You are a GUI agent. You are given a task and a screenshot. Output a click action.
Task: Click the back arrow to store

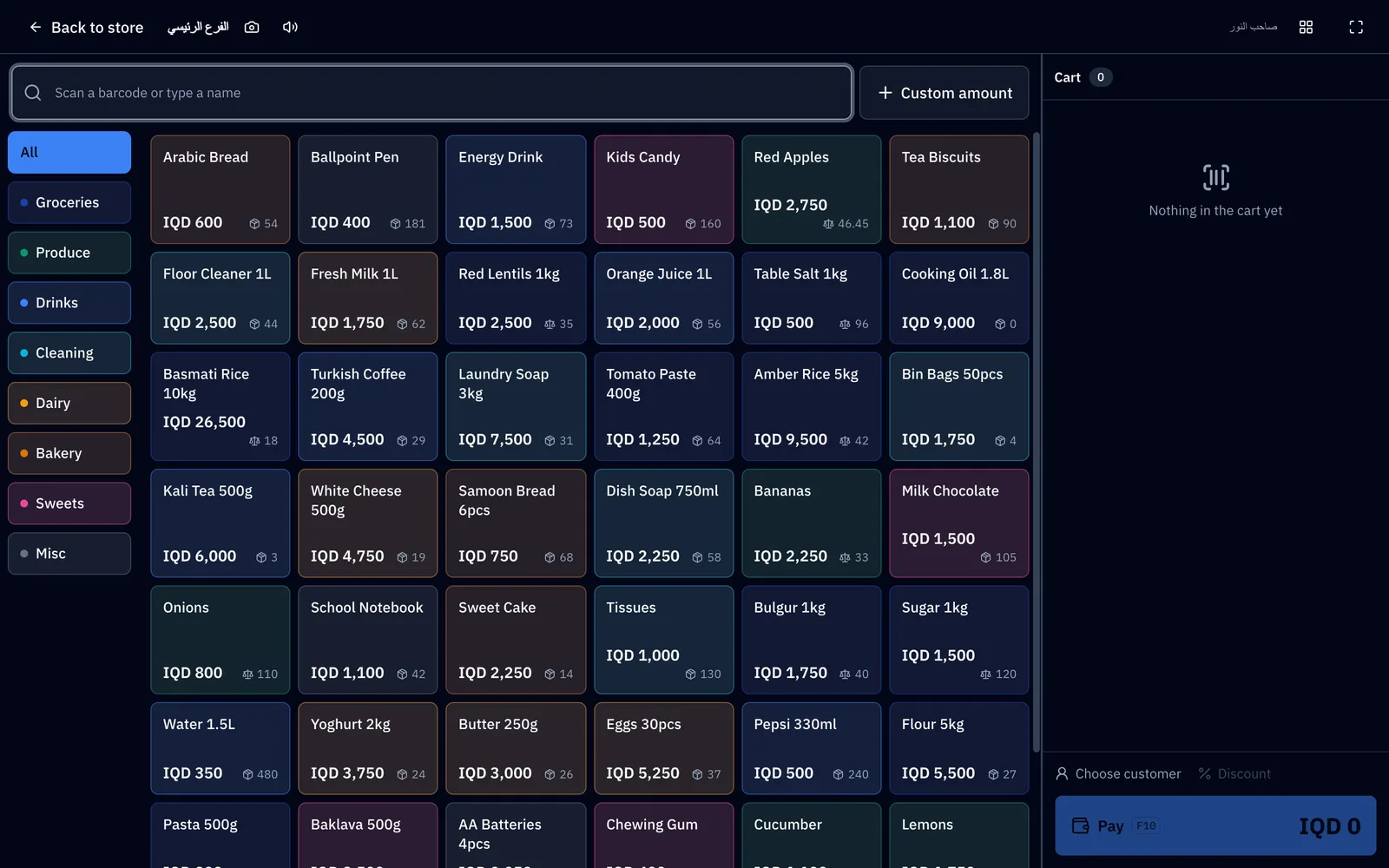pos(35,27)
